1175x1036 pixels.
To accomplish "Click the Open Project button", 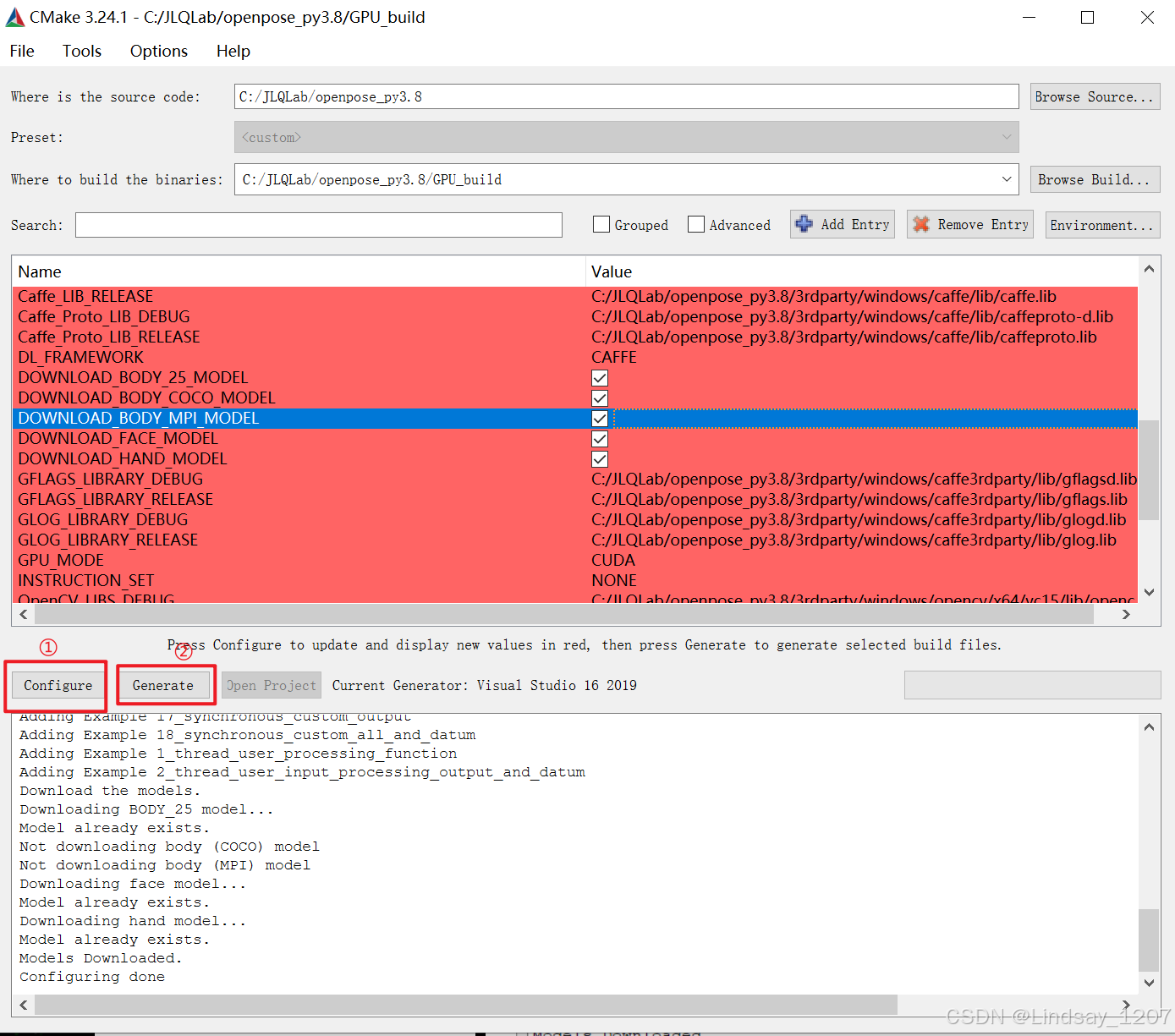I will point(271,685).
